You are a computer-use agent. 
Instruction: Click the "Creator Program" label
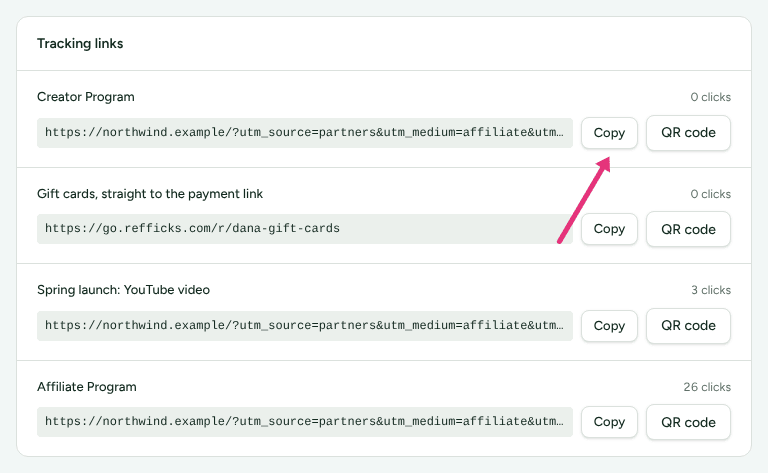click(x=86, y=97)
